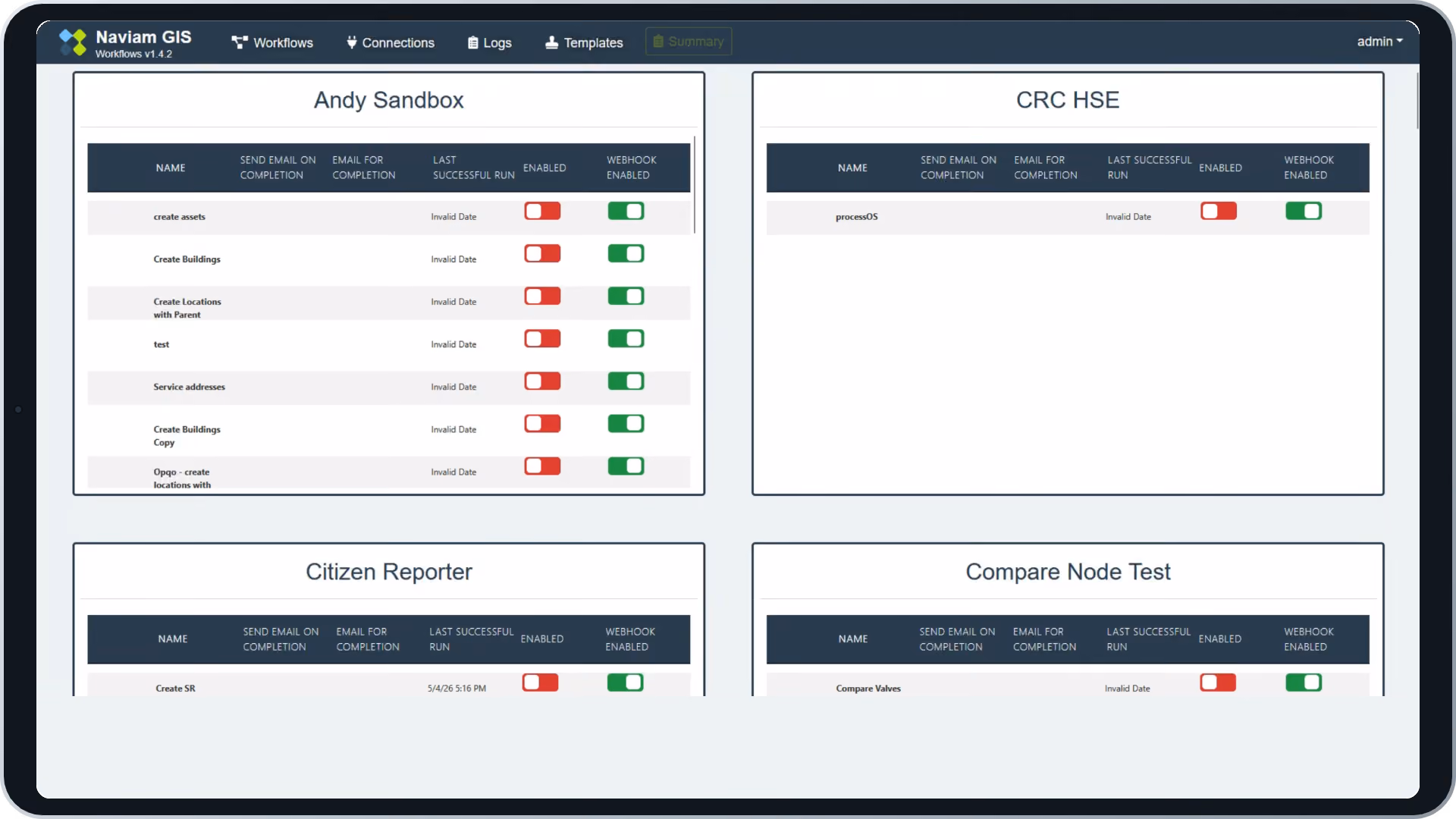Toggle Enabled for Service addresses workflow
The image size is (1456, 819).
pos(542,381)
